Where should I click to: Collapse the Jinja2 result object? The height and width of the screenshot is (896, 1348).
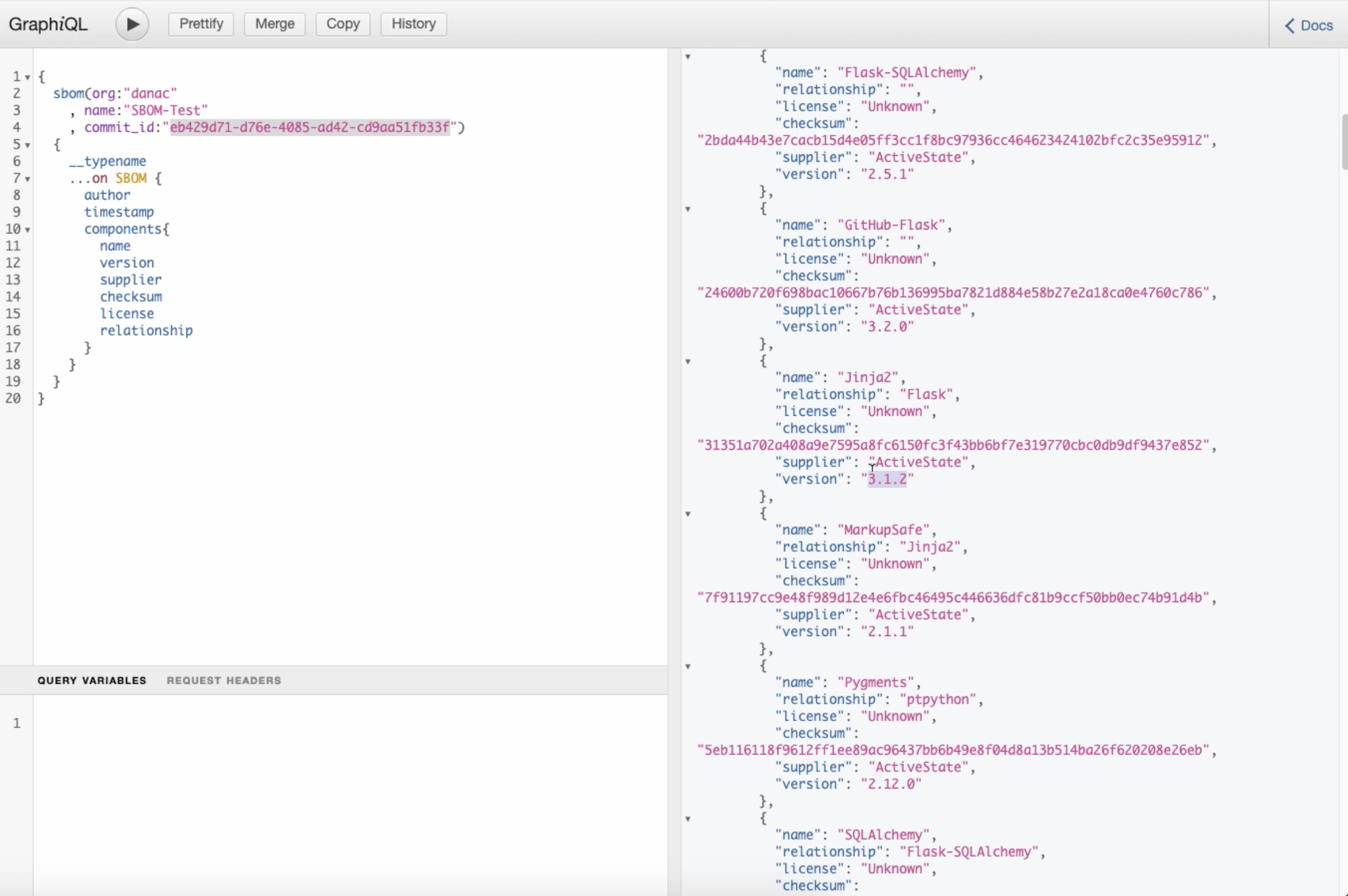688,361
